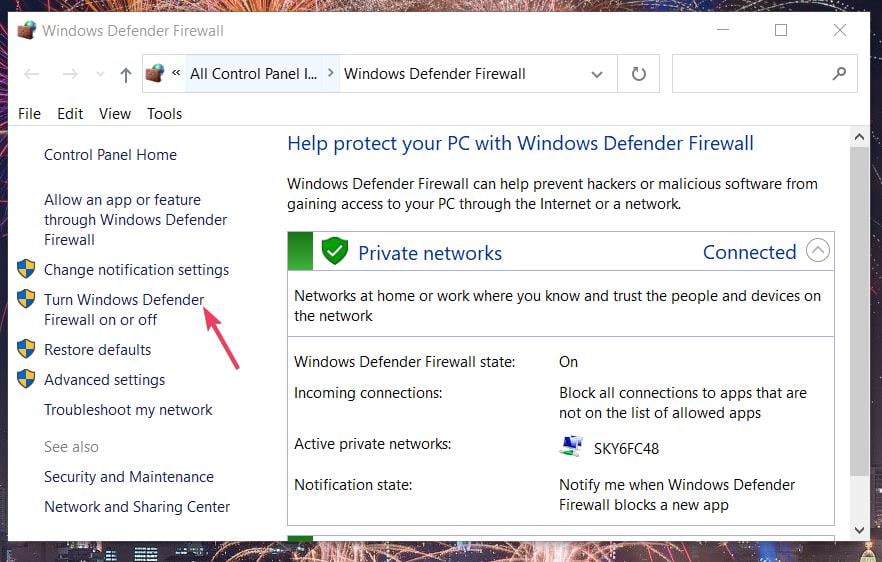Viewport: 882px width, 562px height.
Task: Open Allow an app or feature link
Action: 136,219
